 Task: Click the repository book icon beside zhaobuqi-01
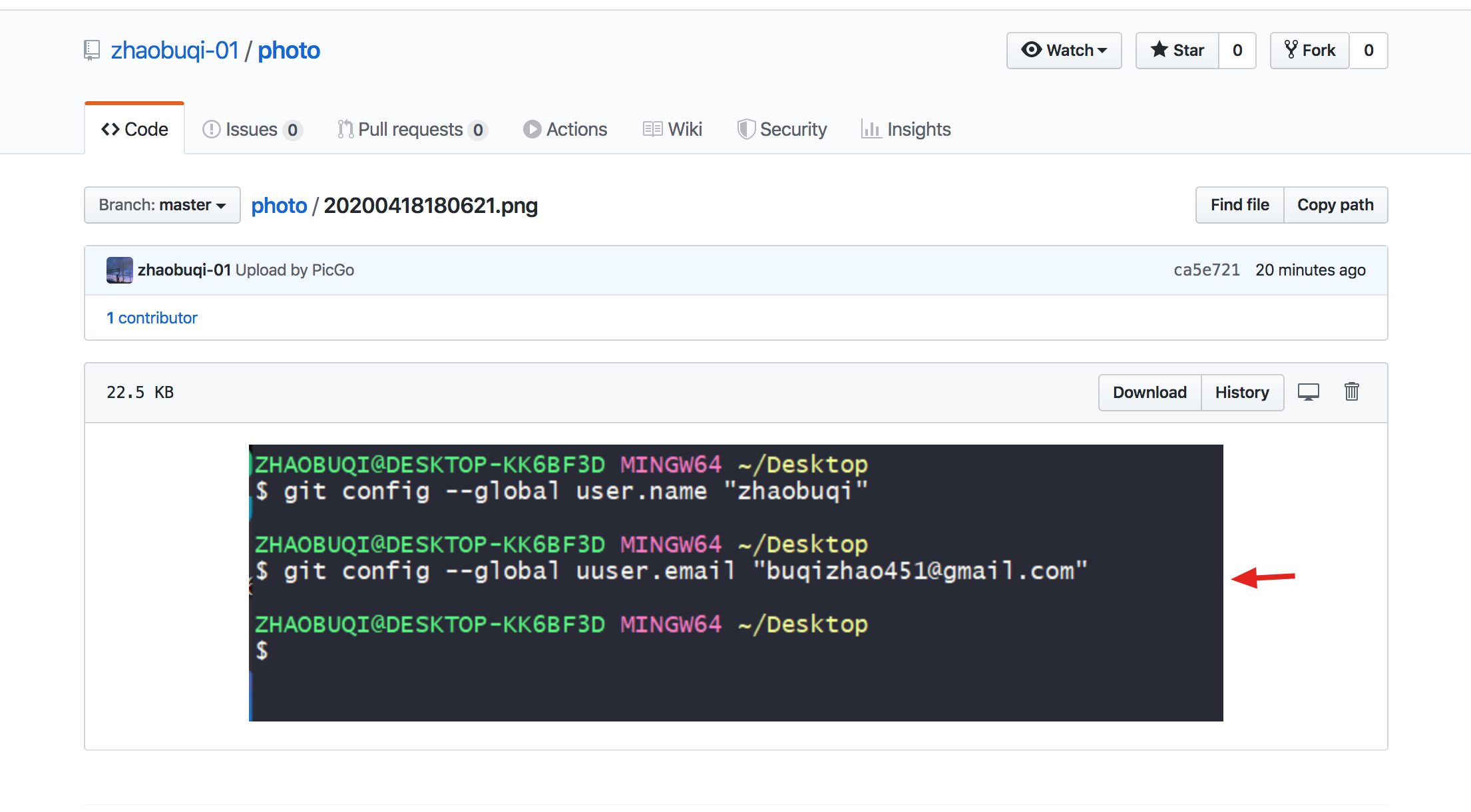coord(91,49)
